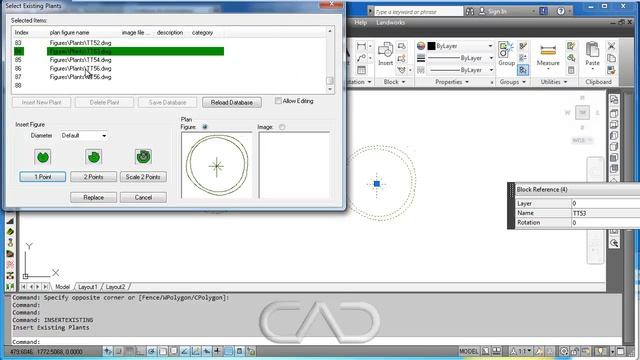Image resolution: width=640 pixels, height=360 pixels.
Task: Click the Measure tool icon
Action: pos(548,51)
